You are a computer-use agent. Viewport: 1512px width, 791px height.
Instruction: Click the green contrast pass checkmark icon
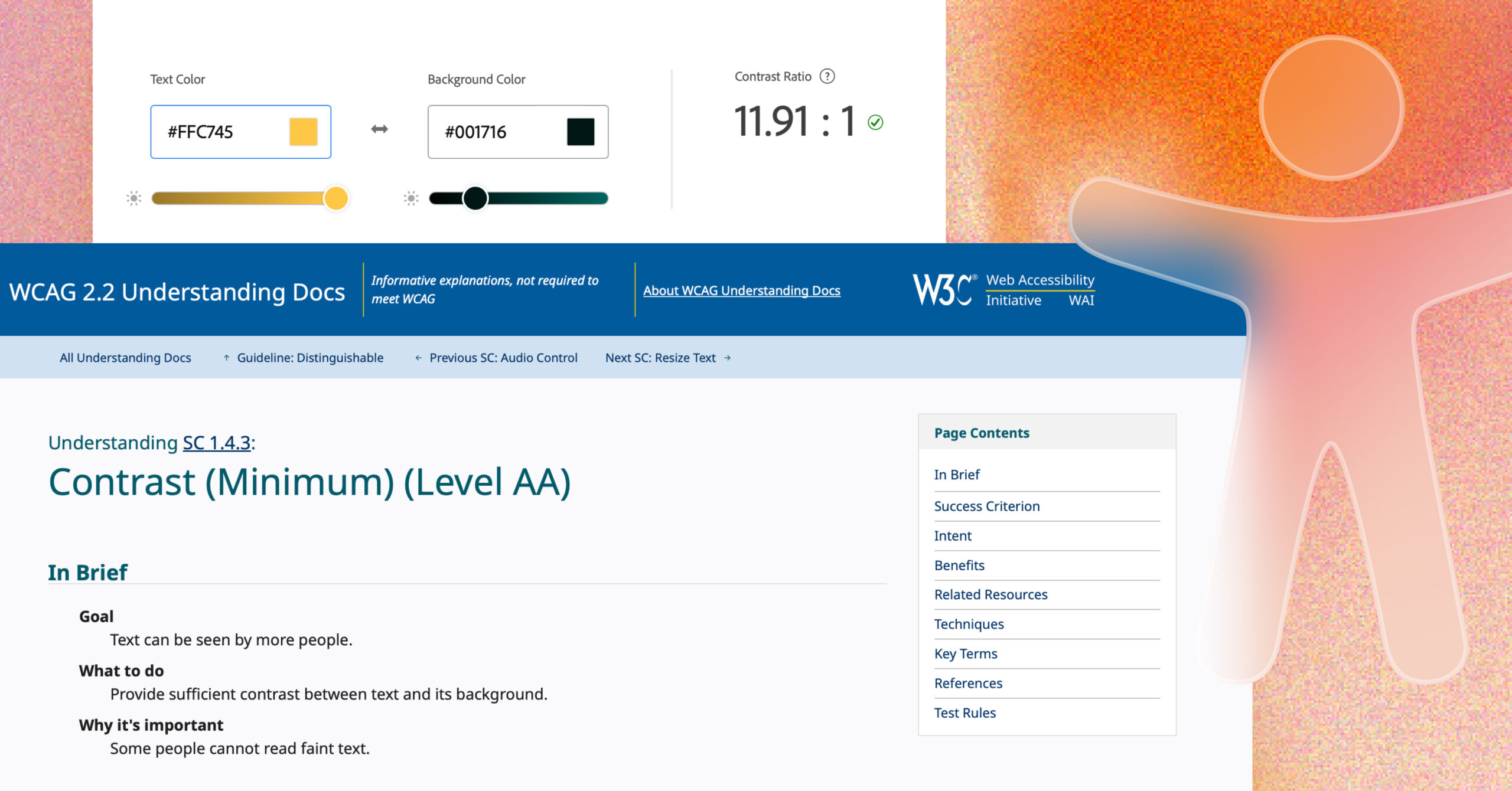(875, 122)
